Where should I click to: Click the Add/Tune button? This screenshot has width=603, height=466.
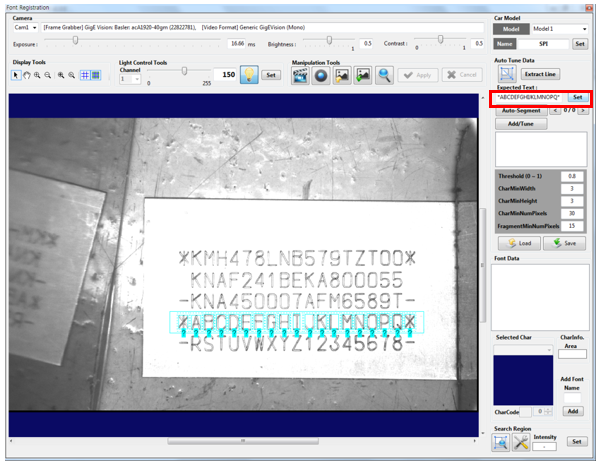[521, 124]
